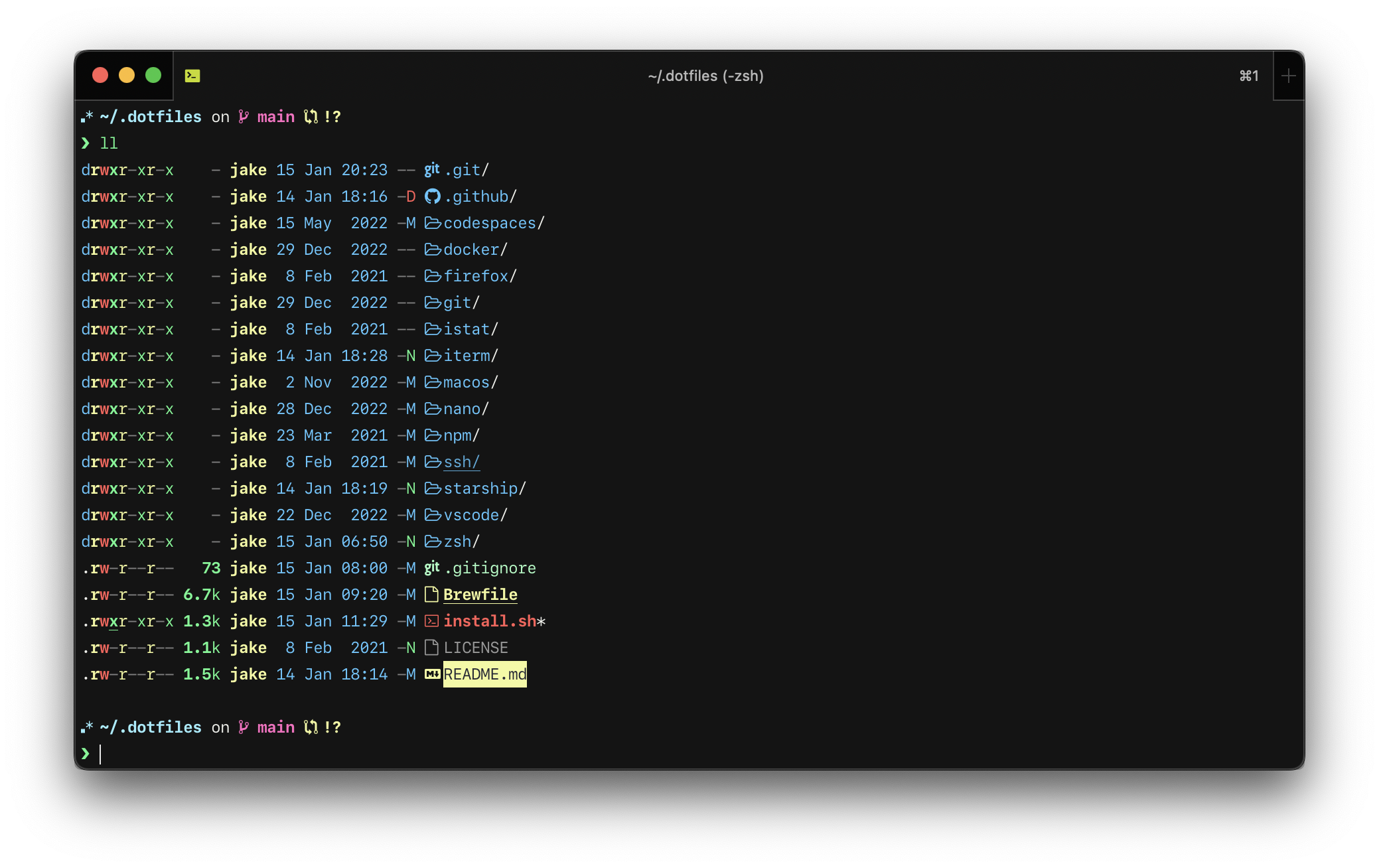Open a new tab with the plus button
Image resolution: width=1379 pixels, height=868 pixels.
1288,76
